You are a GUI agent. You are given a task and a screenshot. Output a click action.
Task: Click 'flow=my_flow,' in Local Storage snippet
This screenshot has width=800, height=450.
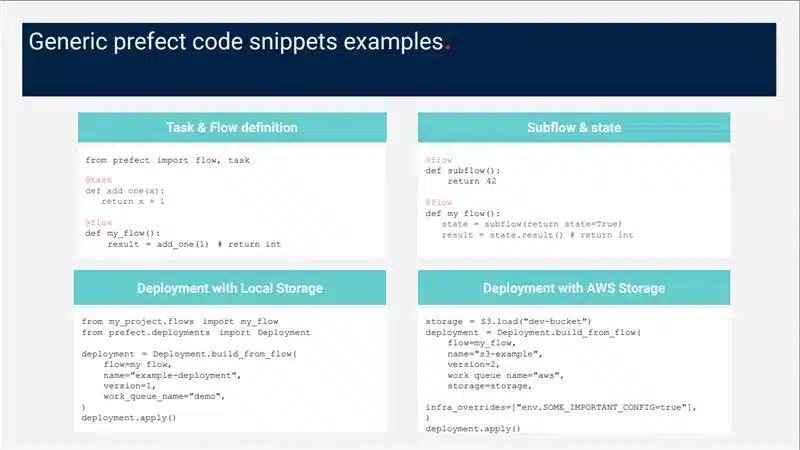click(x=137, y=365)
